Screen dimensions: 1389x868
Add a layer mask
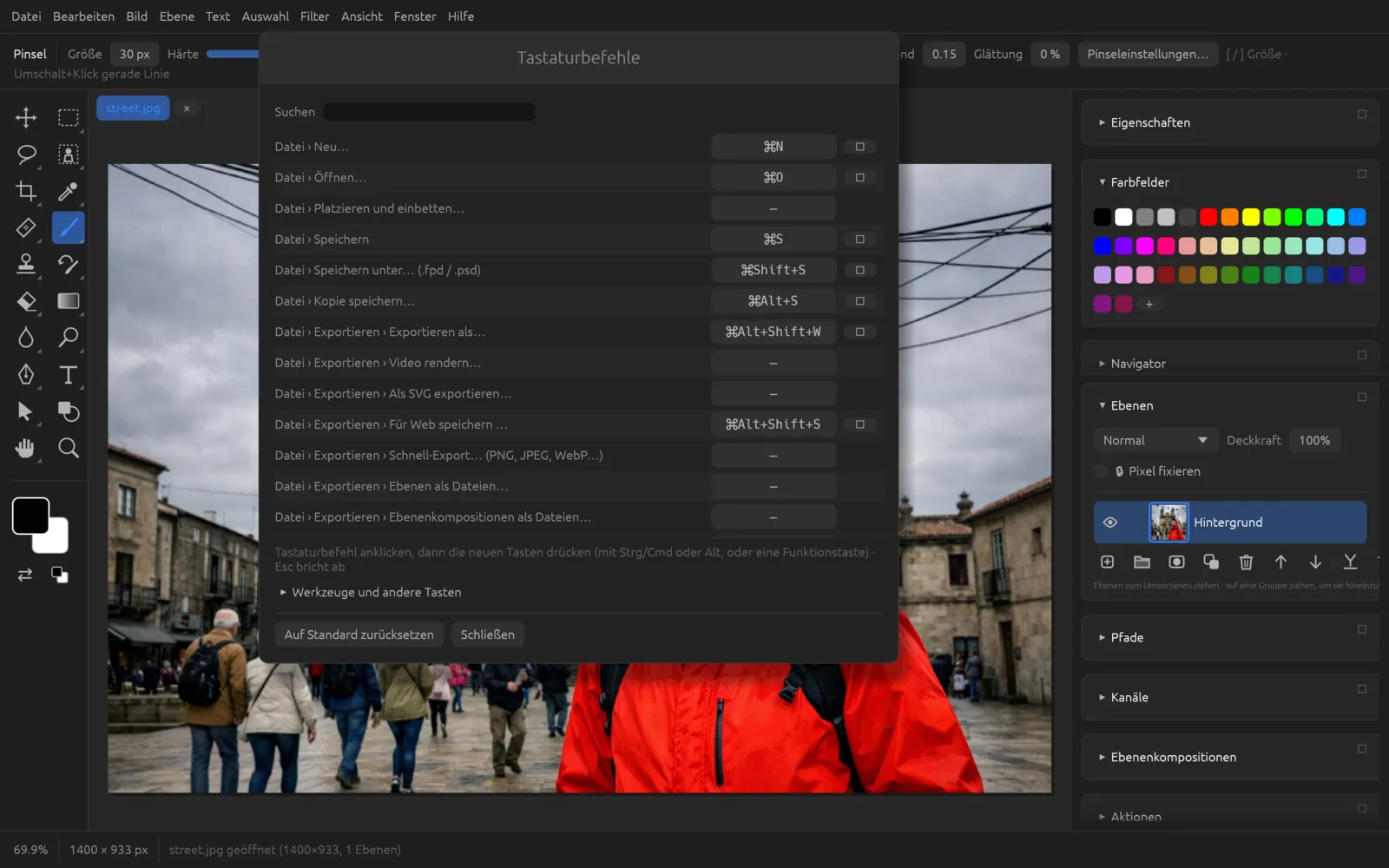(1176, 562)
